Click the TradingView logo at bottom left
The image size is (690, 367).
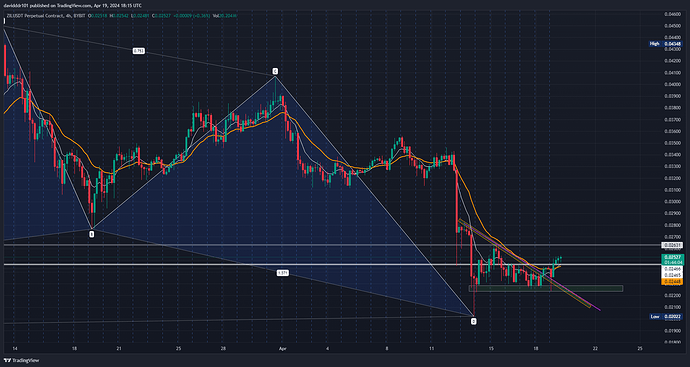point(21,360)
